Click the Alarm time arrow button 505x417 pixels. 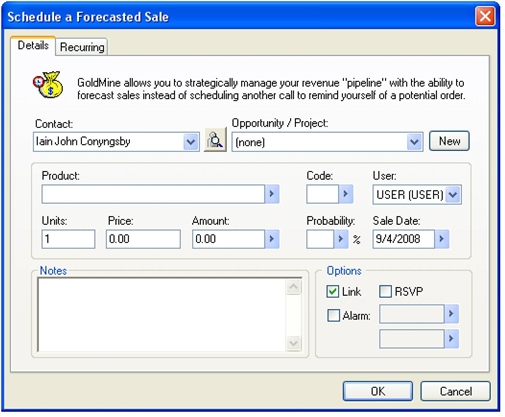[451, 339]
